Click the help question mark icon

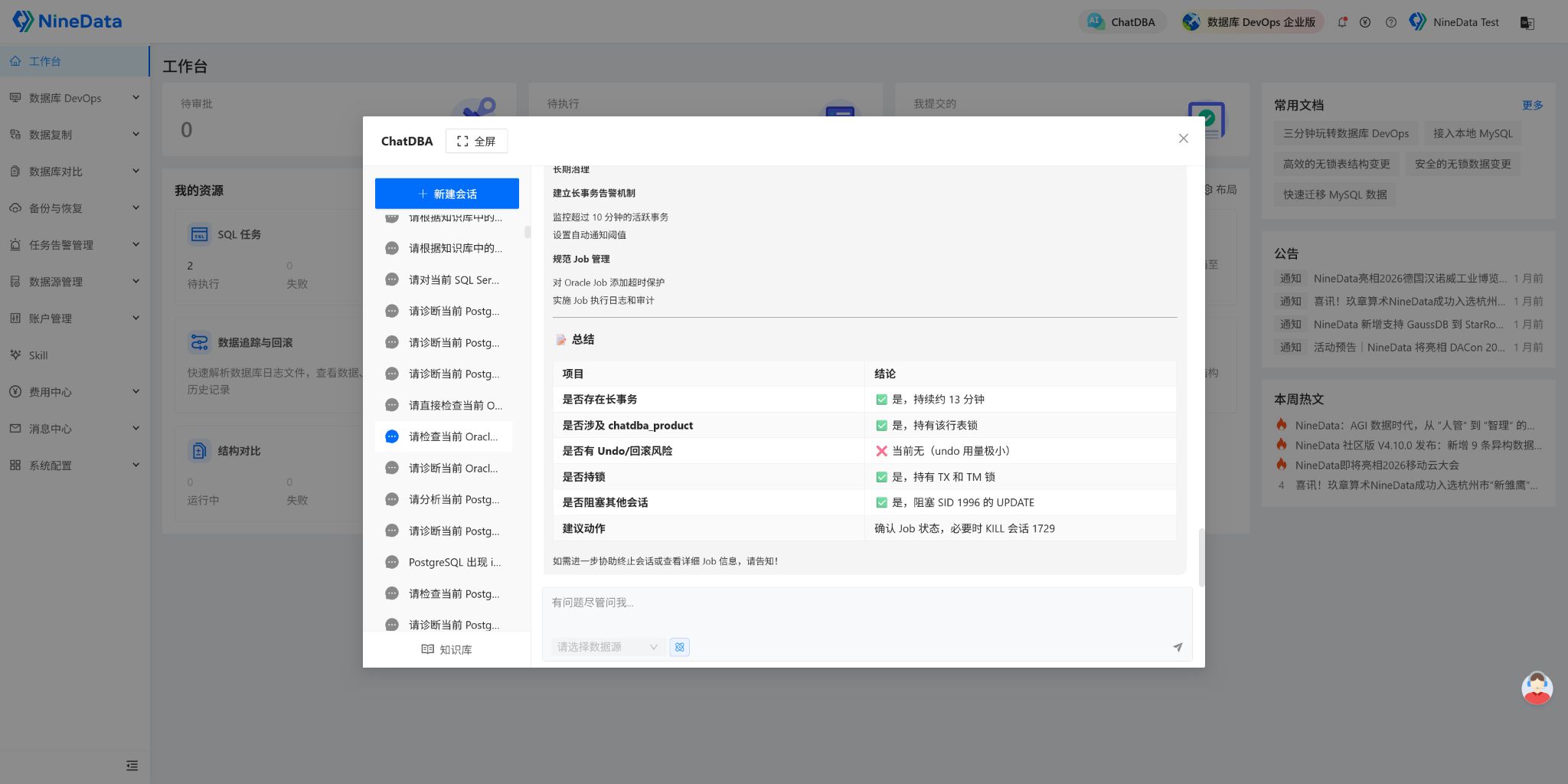[x=1391, y=22]
